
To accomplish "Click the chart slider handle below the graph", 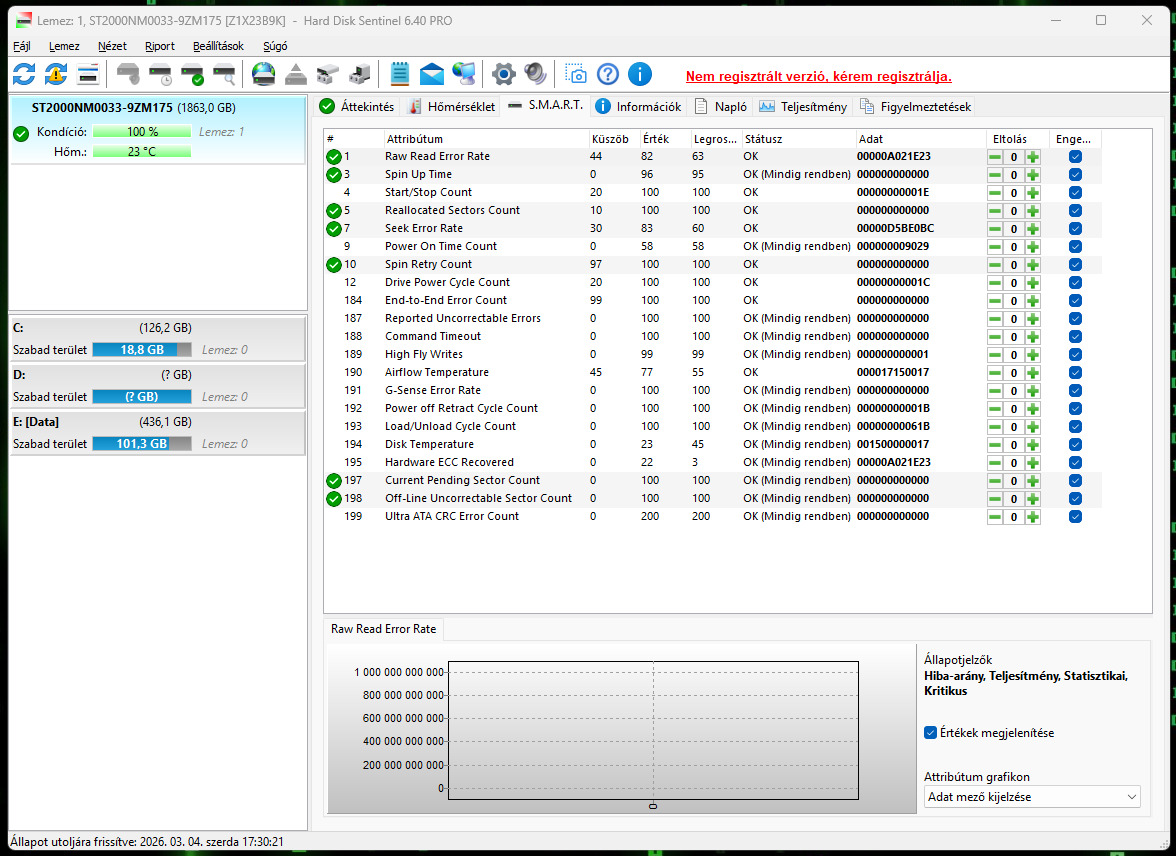I will (653, 806).
